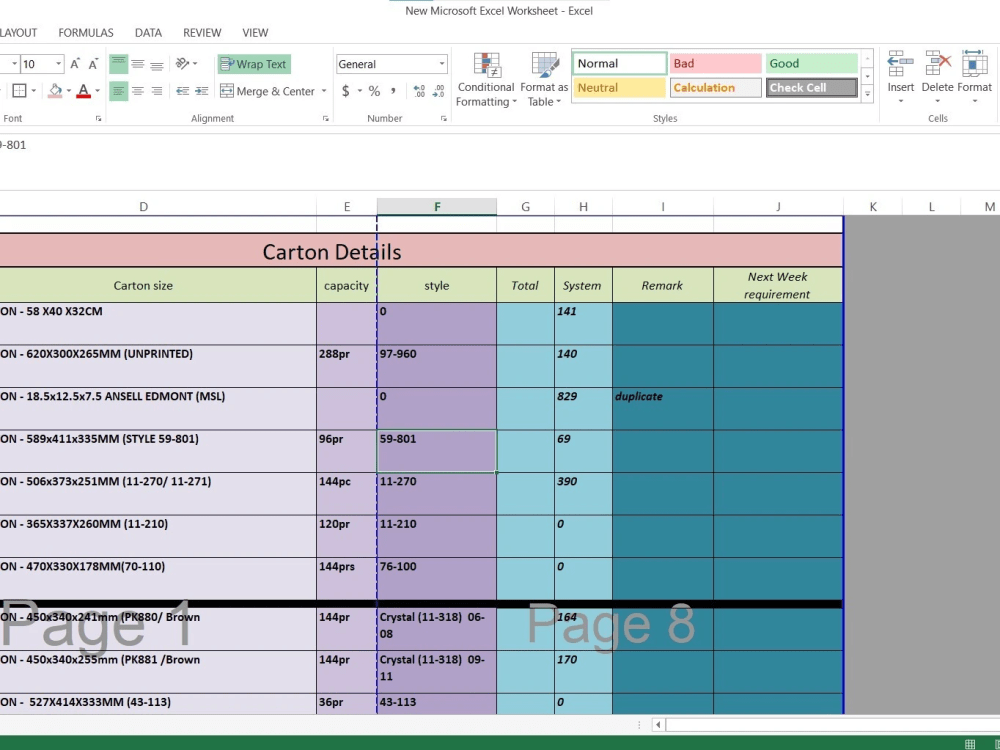Screen dimensions: 1000x750
Task: Apply the Good cell style
Action: (x=812, y=63)
